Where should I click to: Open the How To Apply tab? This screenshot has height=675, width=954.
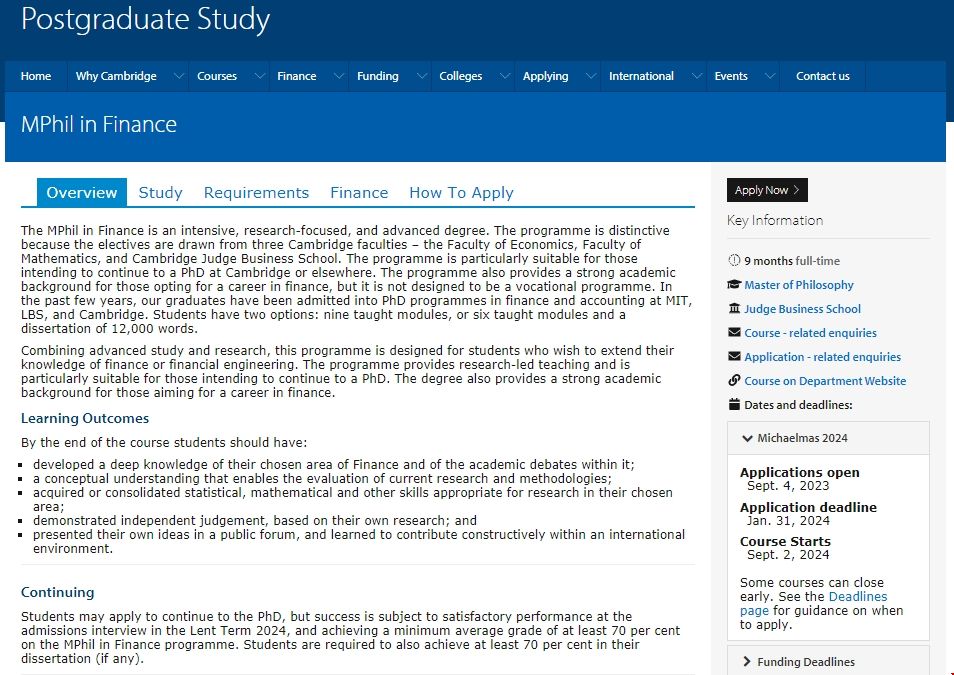pyautogui.click(x=461, y=193)
